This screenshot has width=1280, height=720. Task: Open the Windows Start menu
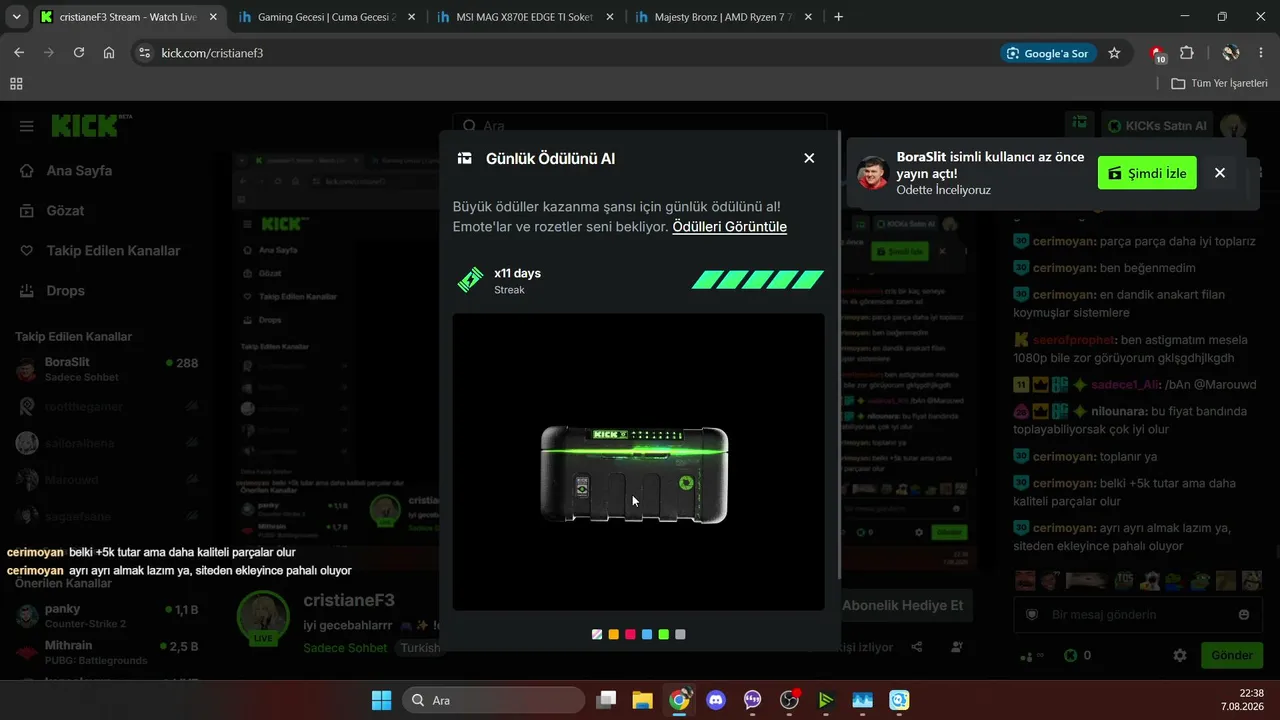tap(381, 700)
